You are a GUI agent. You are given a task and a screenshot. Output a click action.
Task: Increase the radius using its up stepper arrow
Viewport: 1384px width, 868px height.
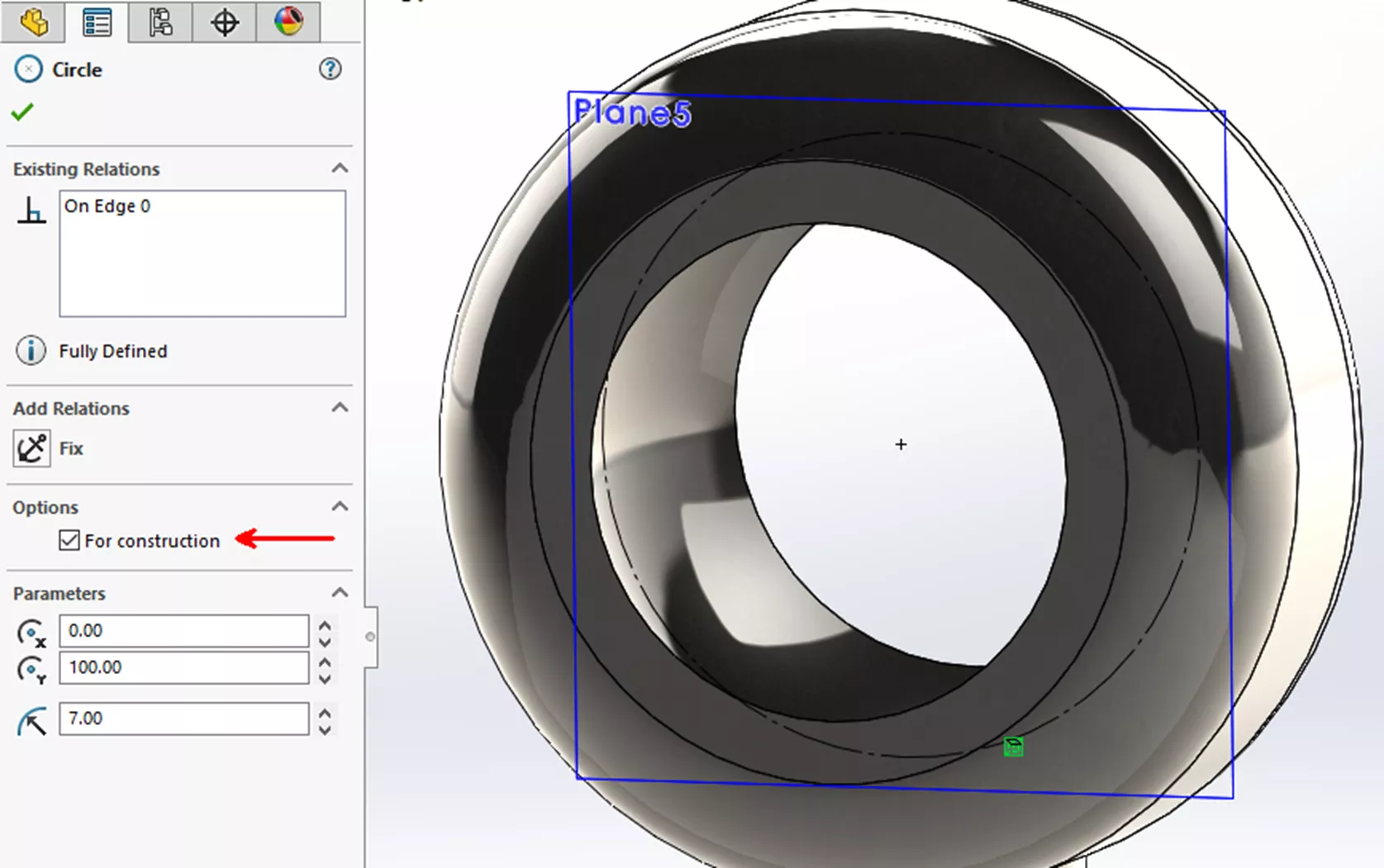pyautogui.click(x=324, y=711)
